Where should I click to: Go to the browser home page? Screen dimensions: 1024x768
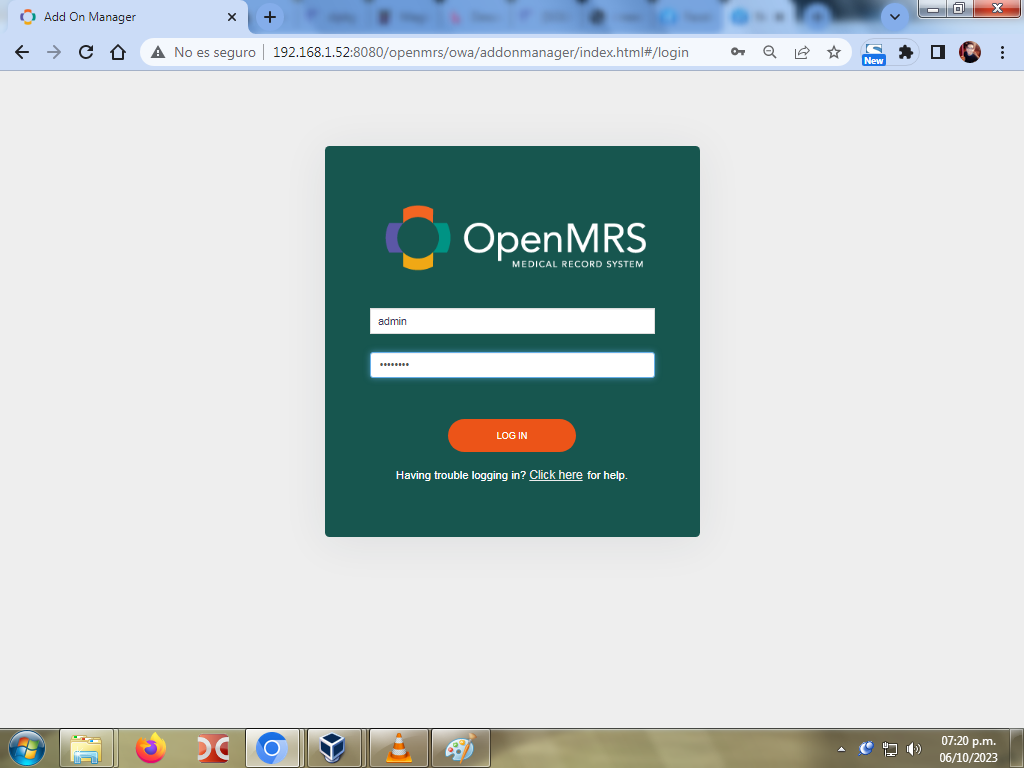(118, 52)
